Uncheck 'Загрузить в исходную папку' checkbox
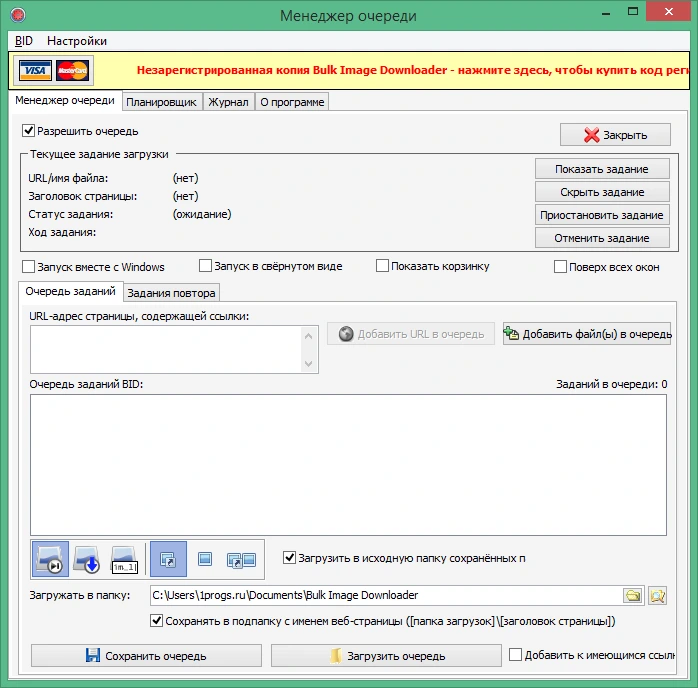 289,557
